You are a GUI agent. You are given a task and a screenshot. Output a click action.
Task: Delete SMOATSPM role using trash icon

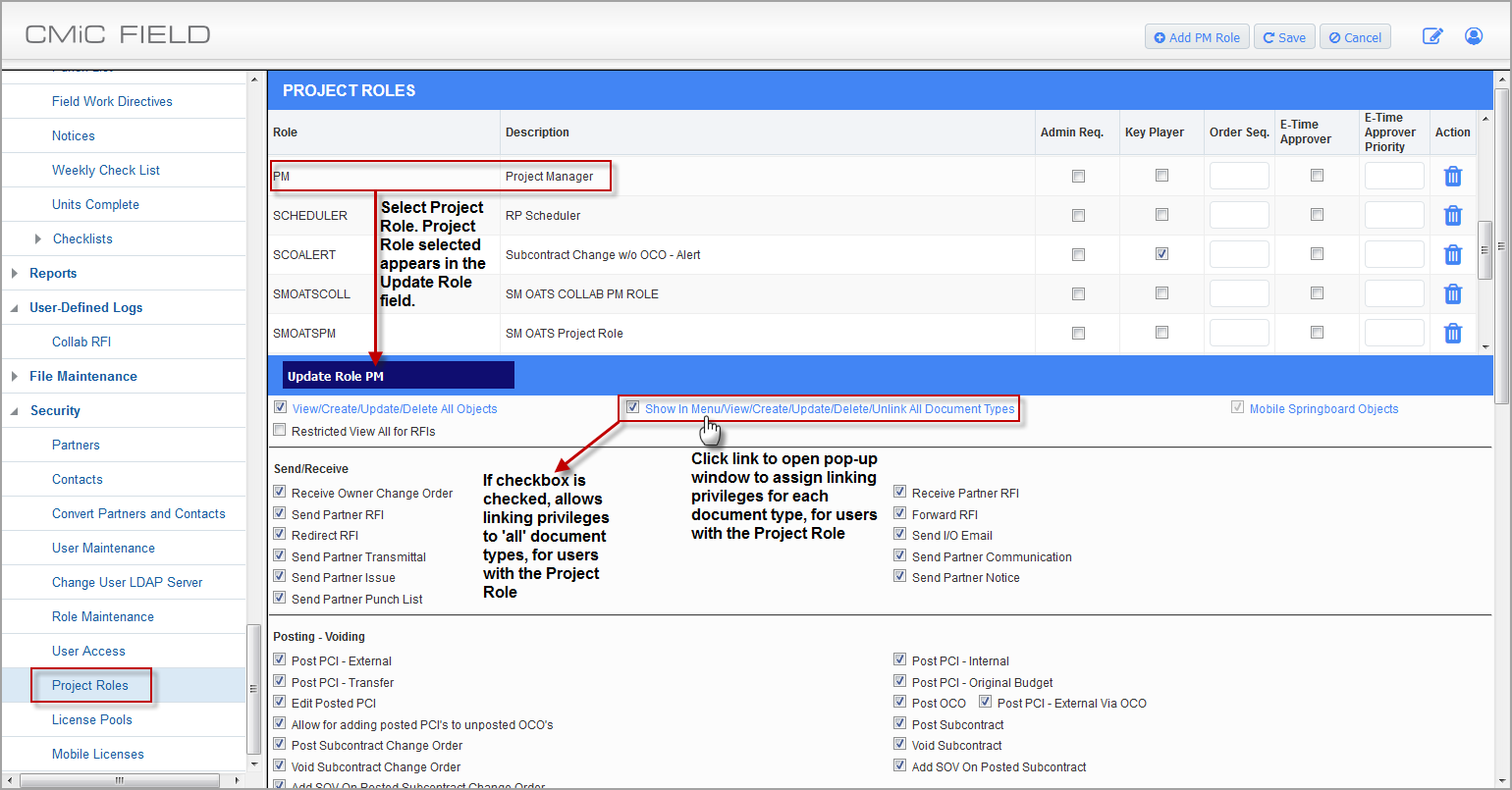(x=1453, y=334)
